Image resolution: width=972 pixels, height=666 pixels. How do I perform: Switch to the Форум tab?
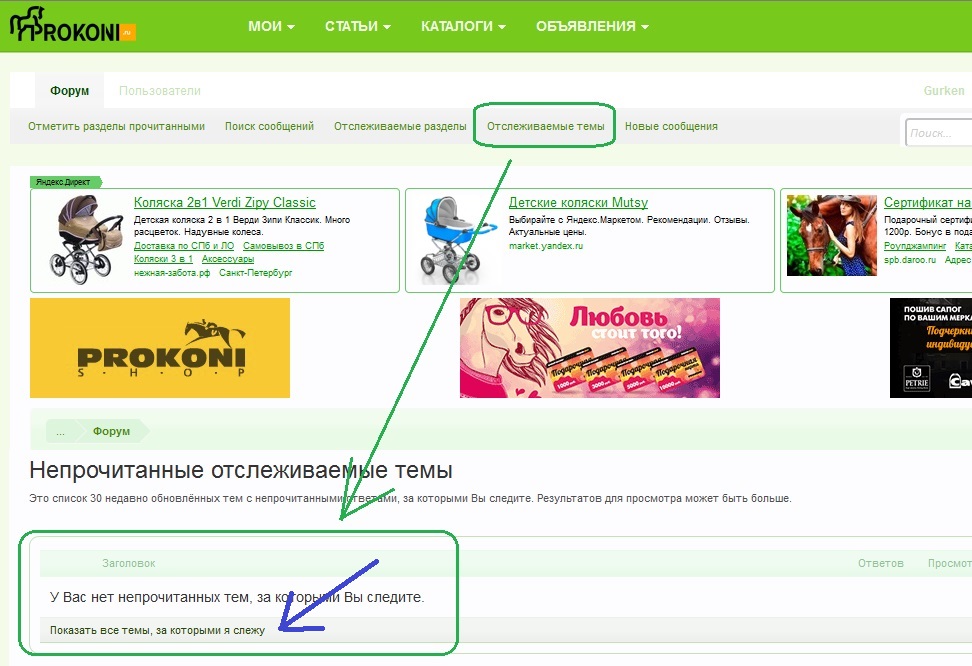tap(69, 91)
